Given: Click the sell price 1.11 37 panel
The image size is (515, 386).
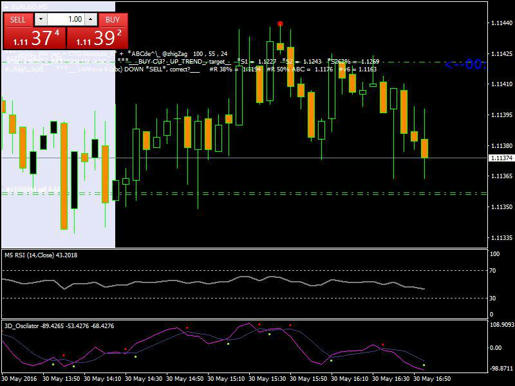Looking at the screenshot, I should pyautogui.click(x=35, y=38).
